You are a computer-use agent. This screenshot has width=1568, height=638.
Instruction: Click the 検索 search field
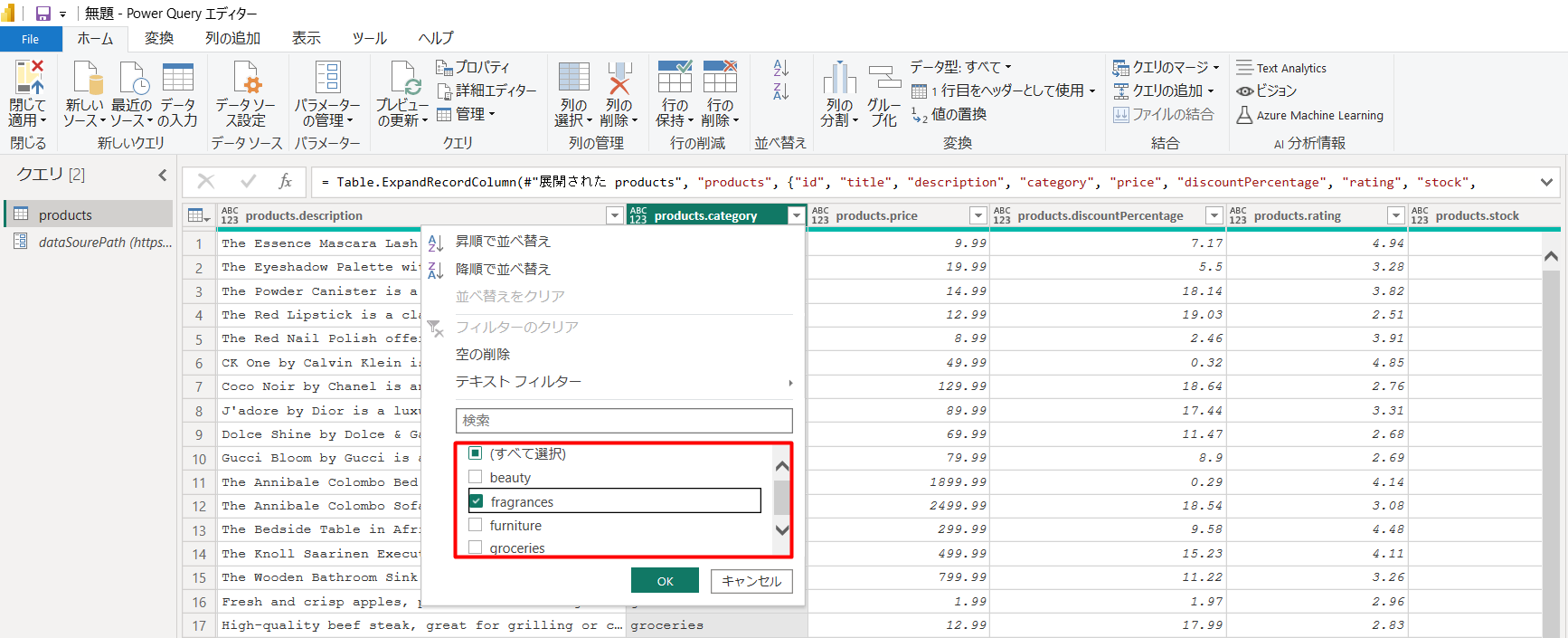click(x=624, y=421)
